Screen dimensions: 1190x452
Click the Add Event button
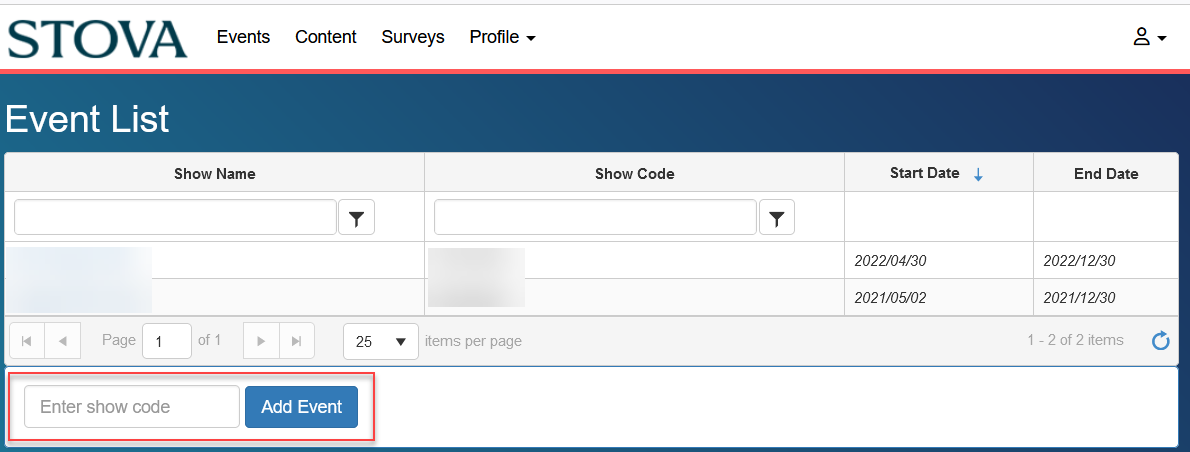[301, 406]
